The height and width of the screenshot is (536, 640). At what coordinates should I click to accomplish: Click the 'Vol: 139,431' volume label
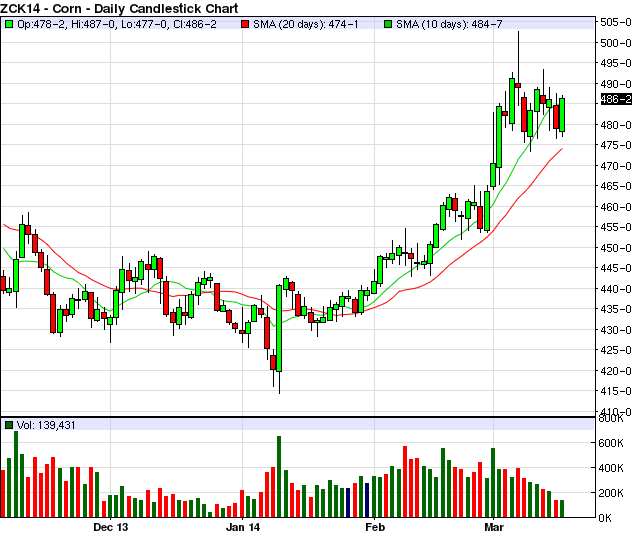(x=46, y=425)
